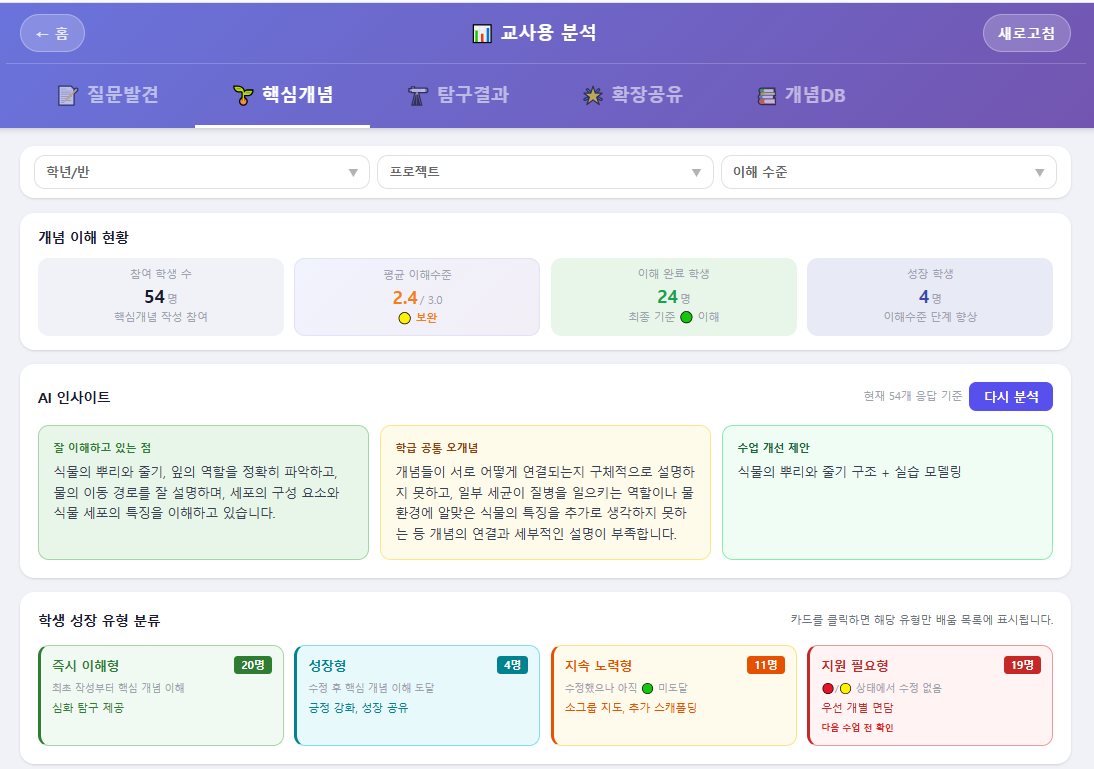Click the 소그룹 지도, 추가 스캐폴딩 text
Screen dimensions: 1094x769
click(631, 708)
